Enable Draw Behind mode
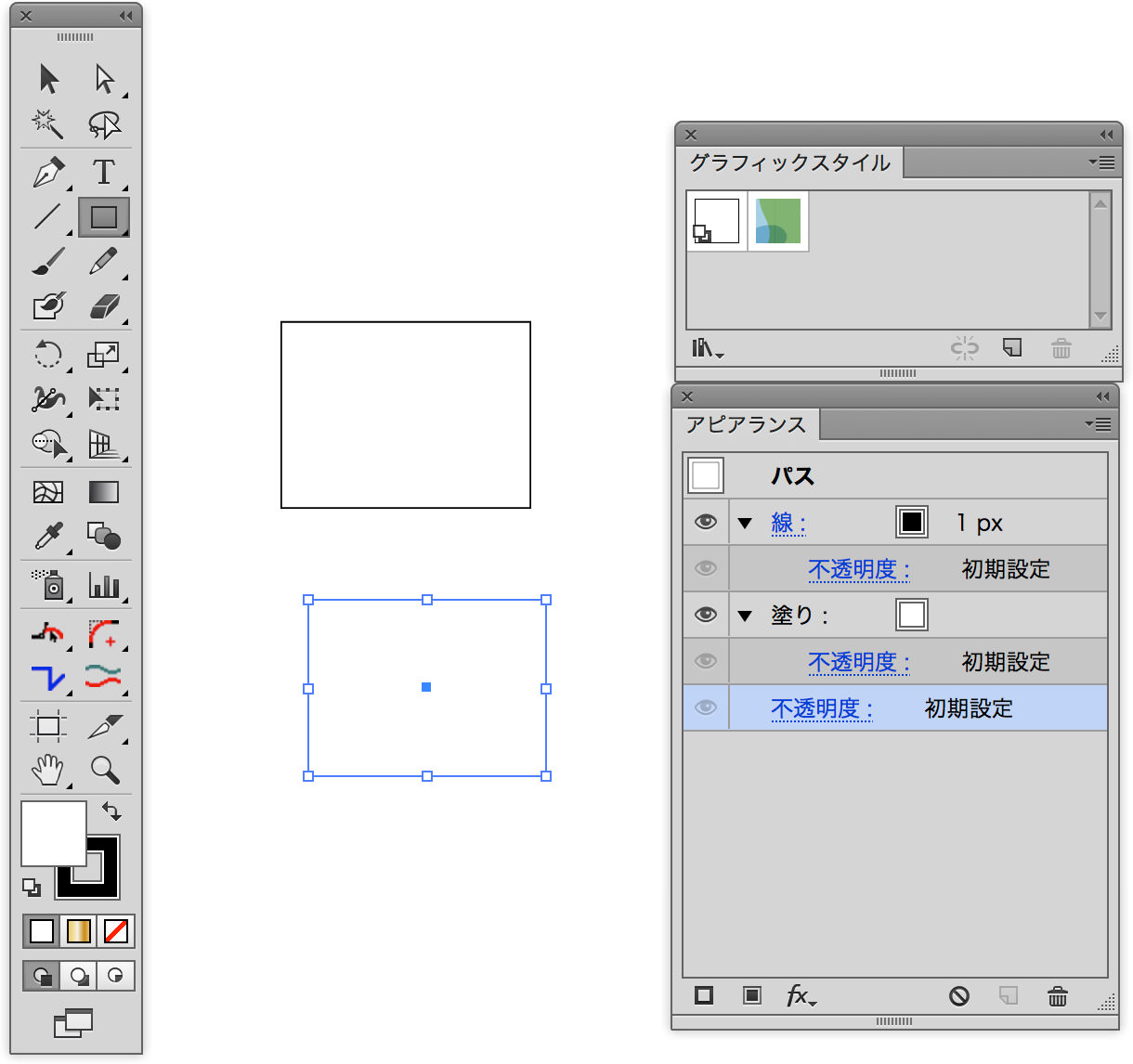 coord(79,976)
